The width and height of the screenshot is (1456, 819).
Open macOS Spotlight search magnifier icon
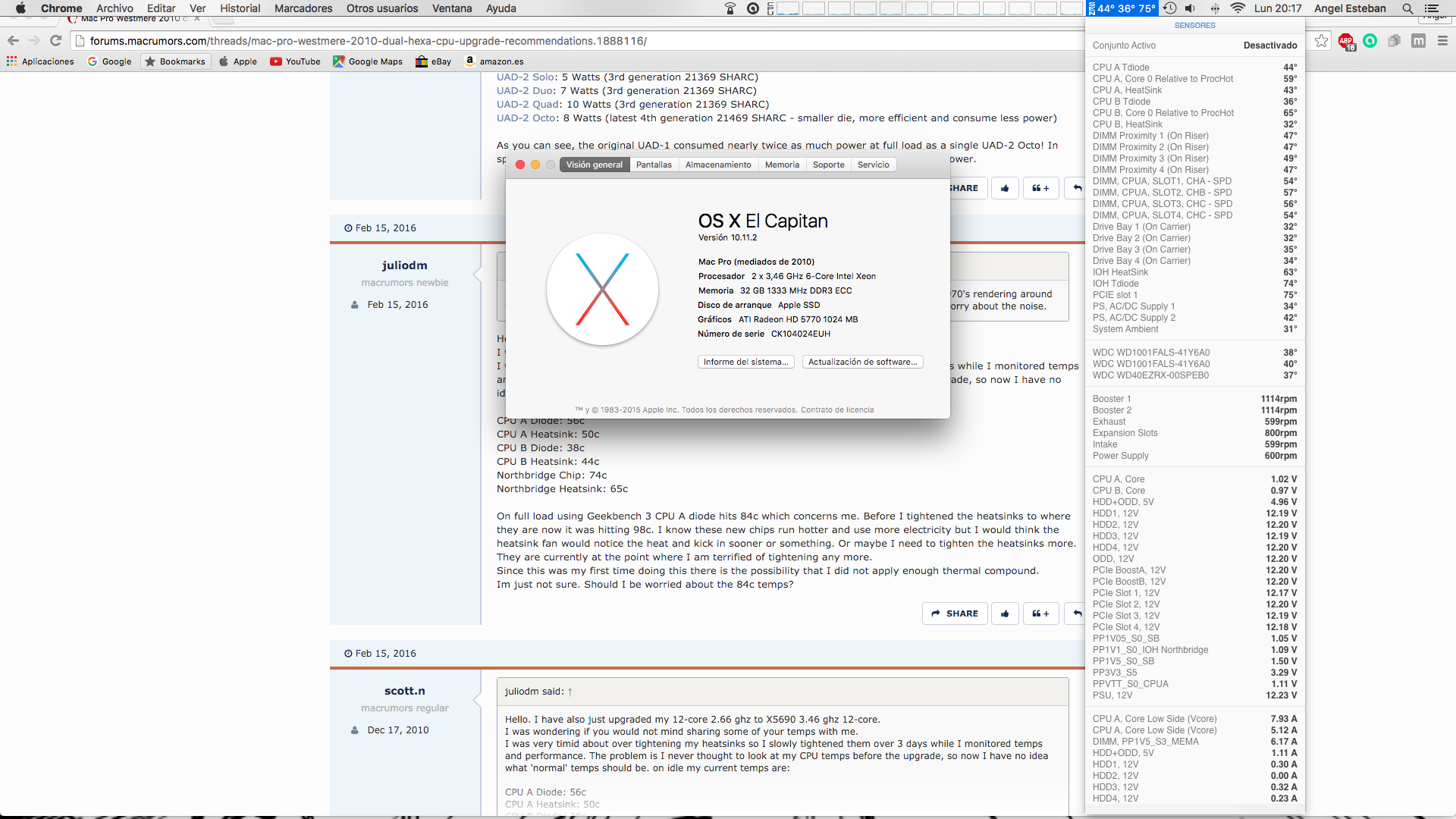(x=1407, y=8)
